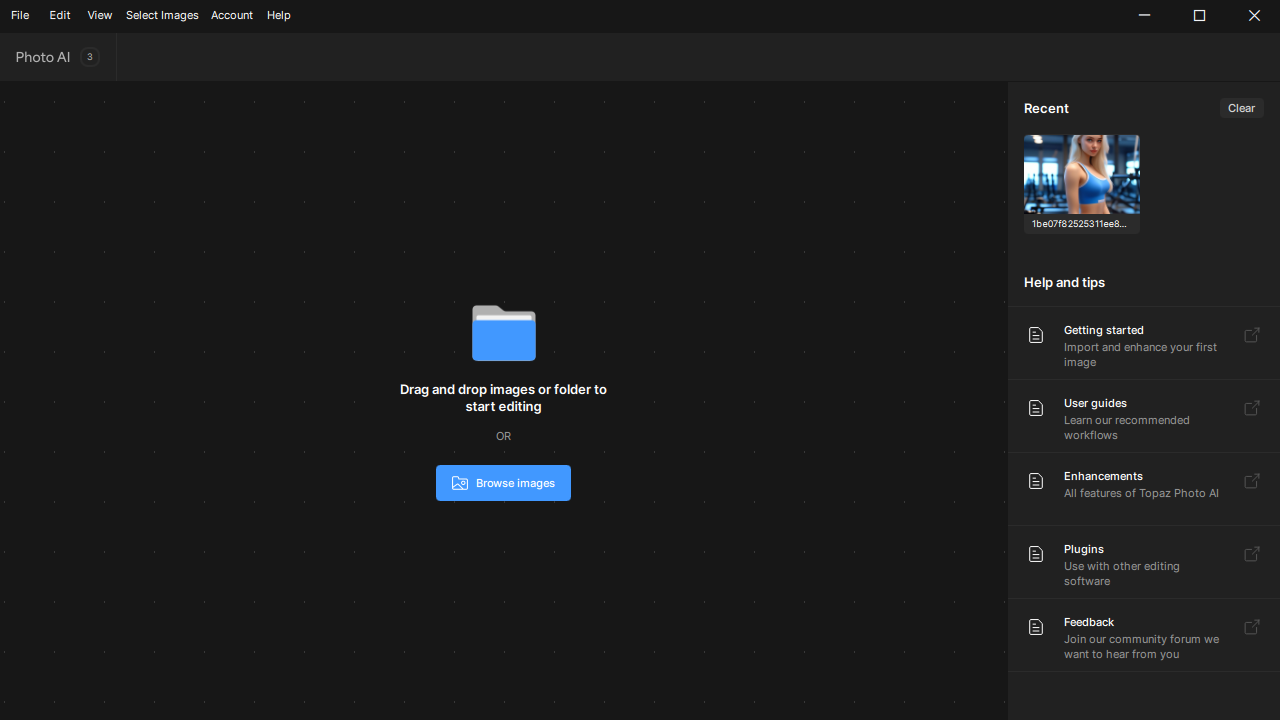Click the Enhancements external link icon

click(x=1251, y=481)
